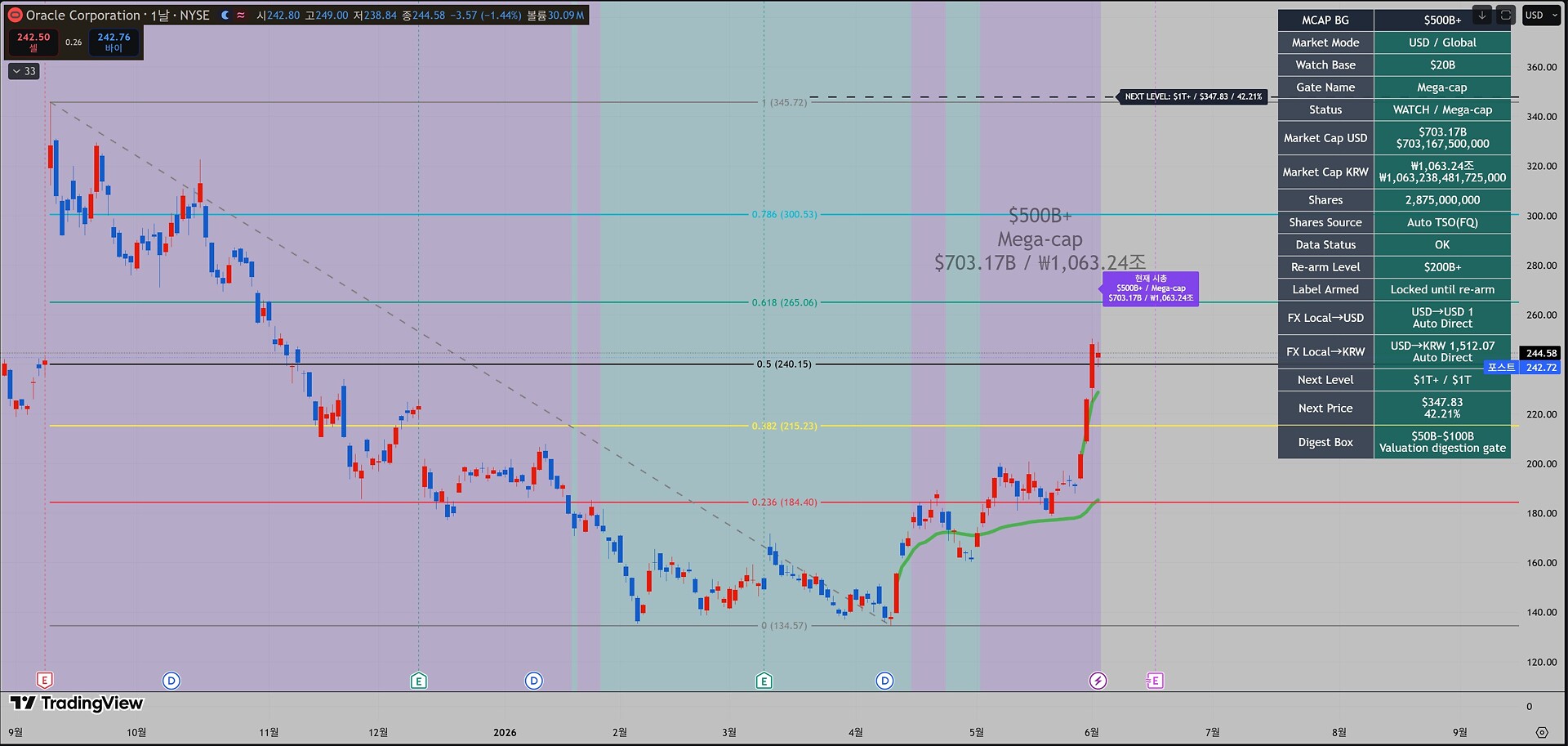Click the 300.00 price scale label
1568x746 pixels.
[1541, 216]
